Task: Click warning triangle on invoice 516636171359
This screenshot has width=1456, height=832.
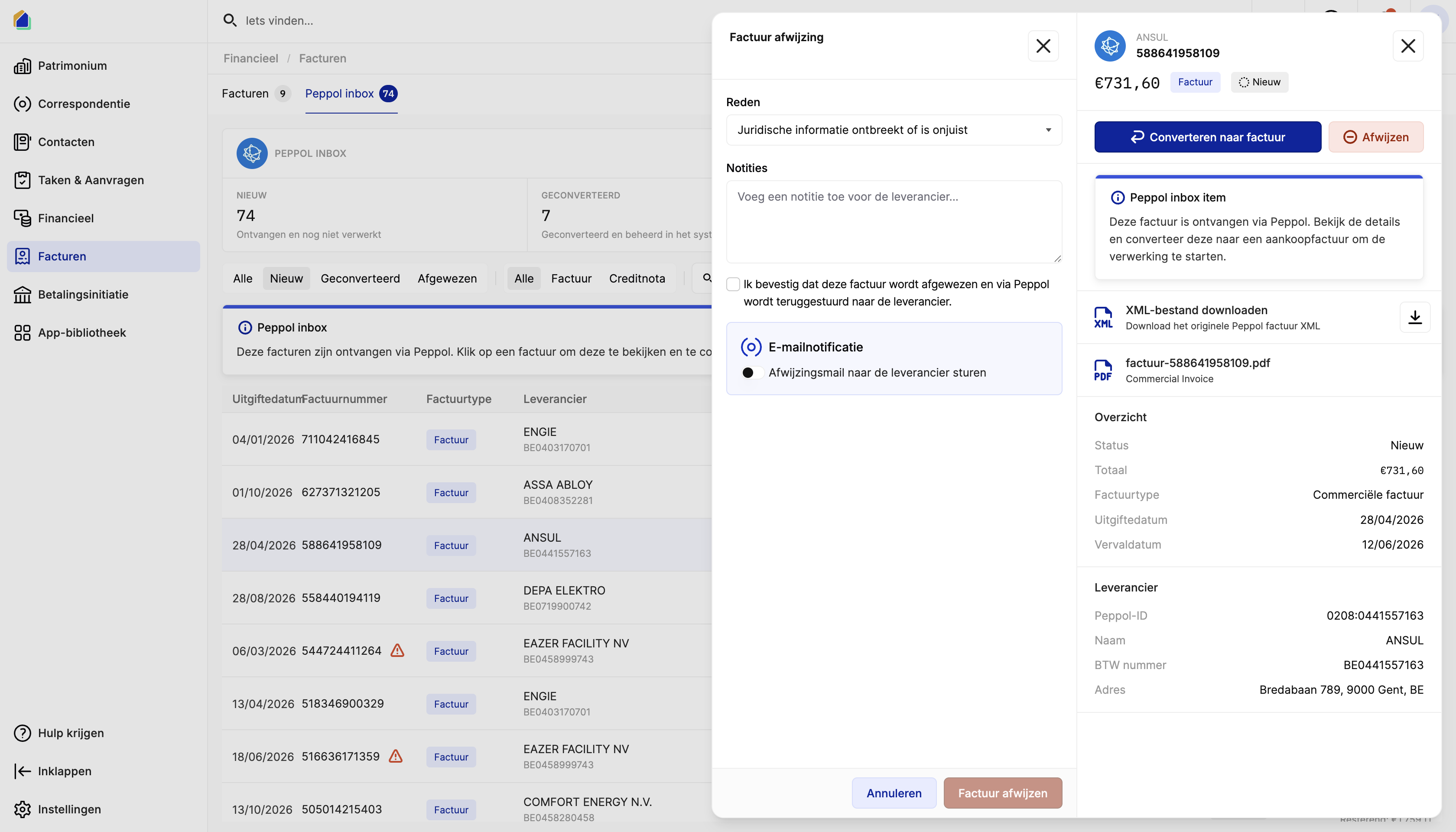Action: click(396, 756)
